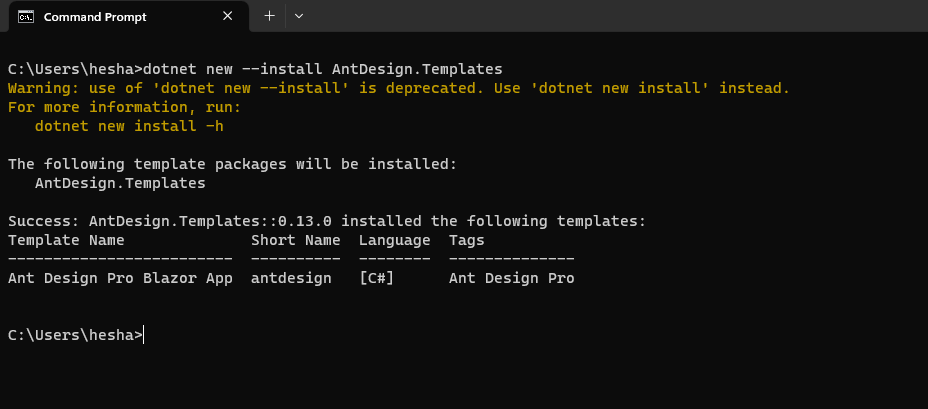Open a new tab with plus button
This screenshot has height=409, width=928.
click(269, 16)
